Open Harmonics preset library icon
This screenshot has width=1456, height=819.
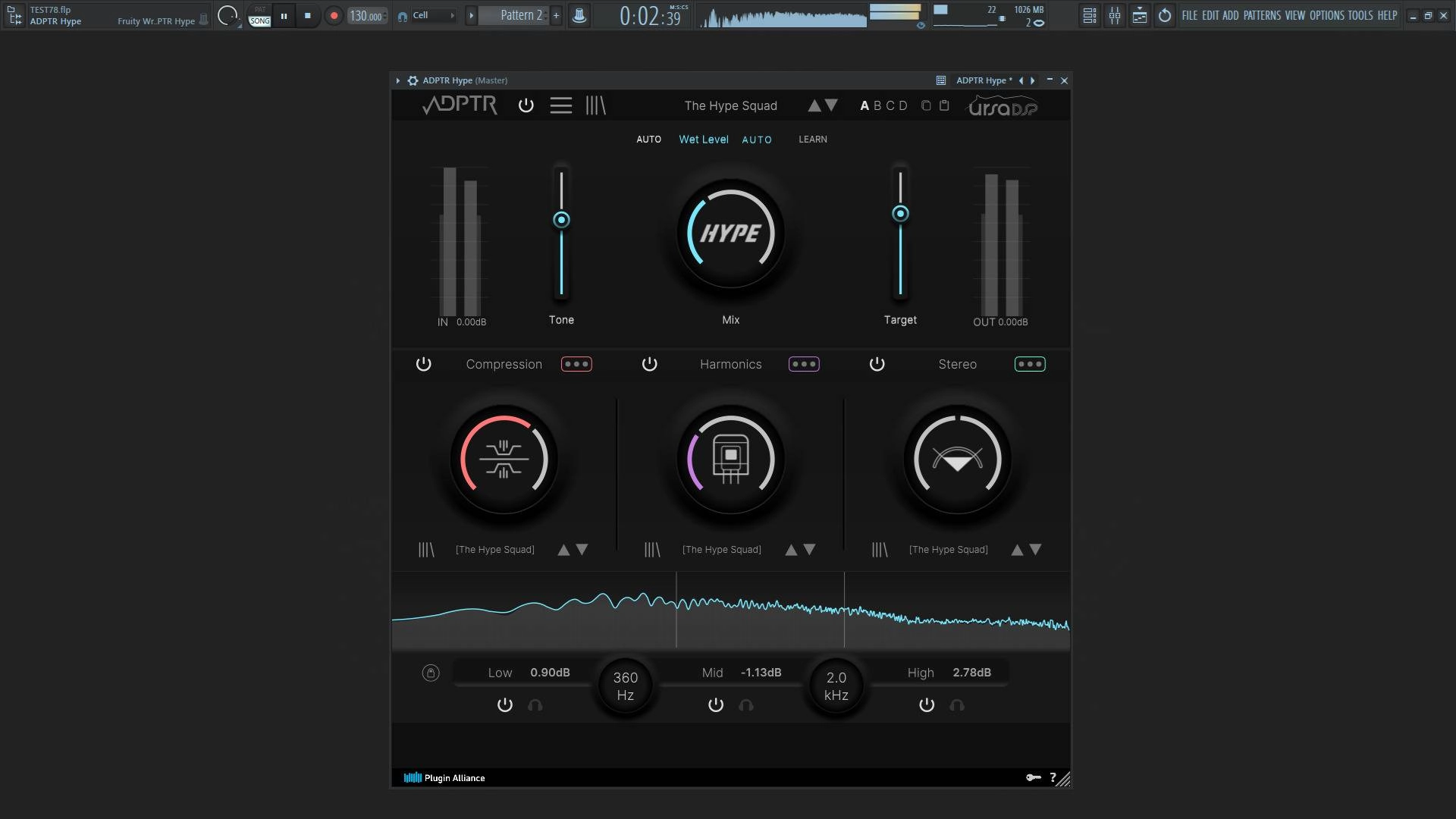(652, 550)
